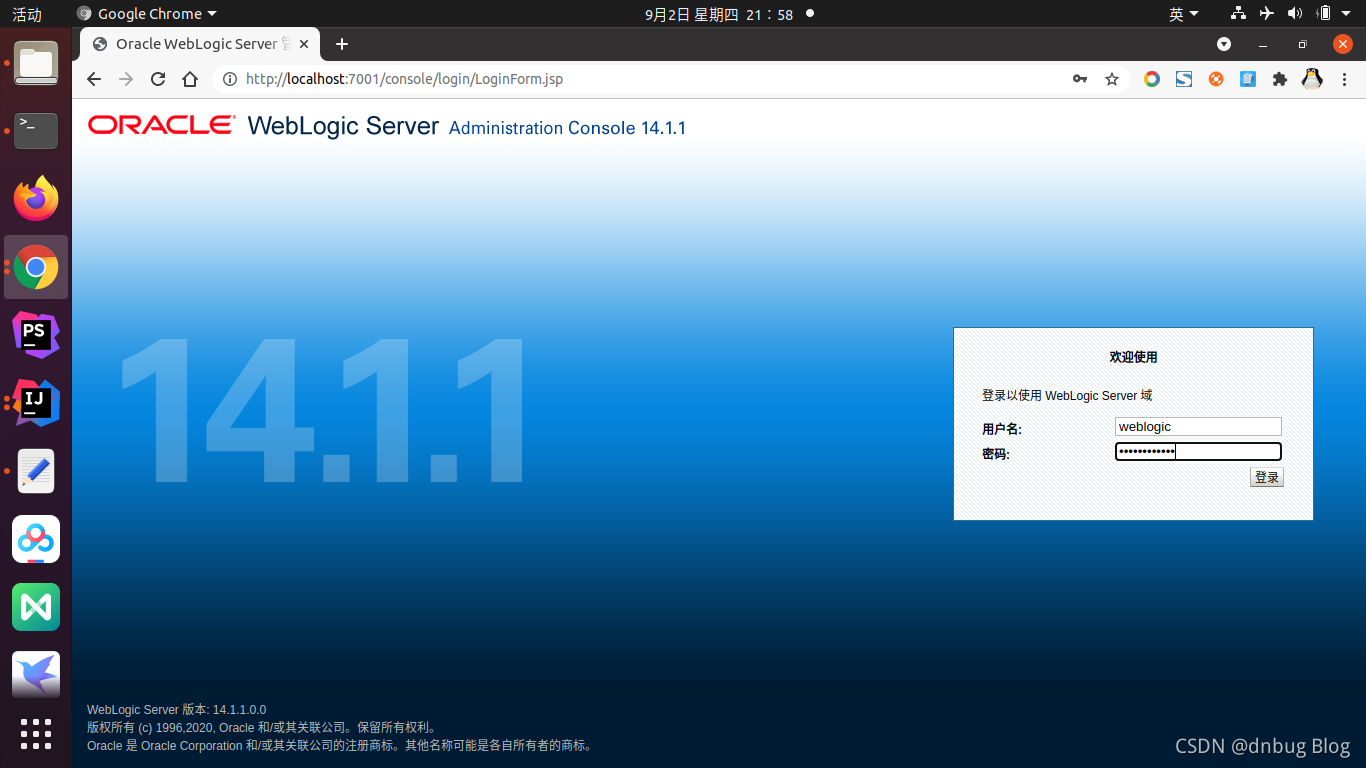Click the orange circular extension icon
Image resolution: width=1366 pixels, height=768 pixels.
1216,79
